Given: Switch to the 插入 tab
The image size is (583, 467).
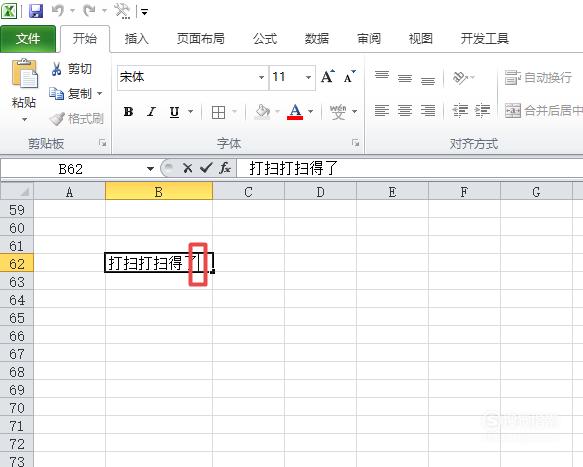Looking at the screenshot, I should pos(136,38).
